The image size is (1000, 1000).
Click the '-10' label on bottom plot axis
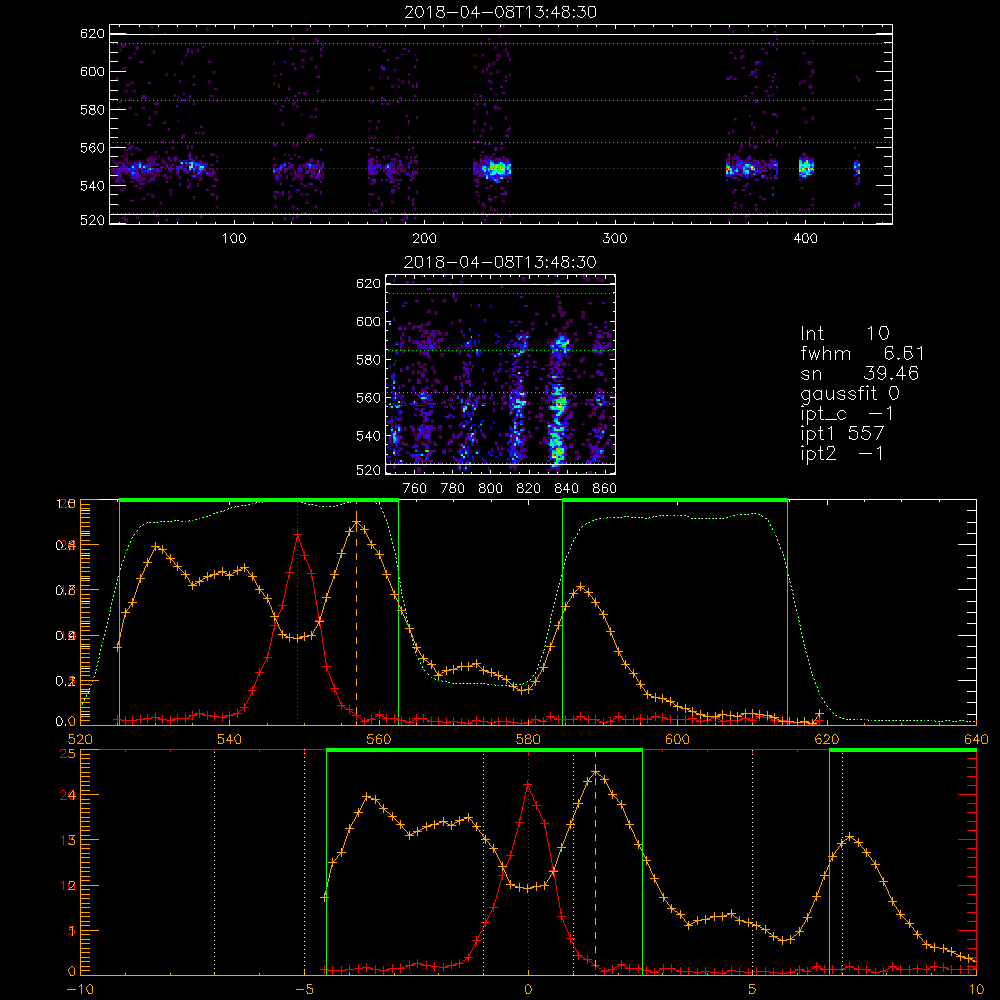[80, 989]
